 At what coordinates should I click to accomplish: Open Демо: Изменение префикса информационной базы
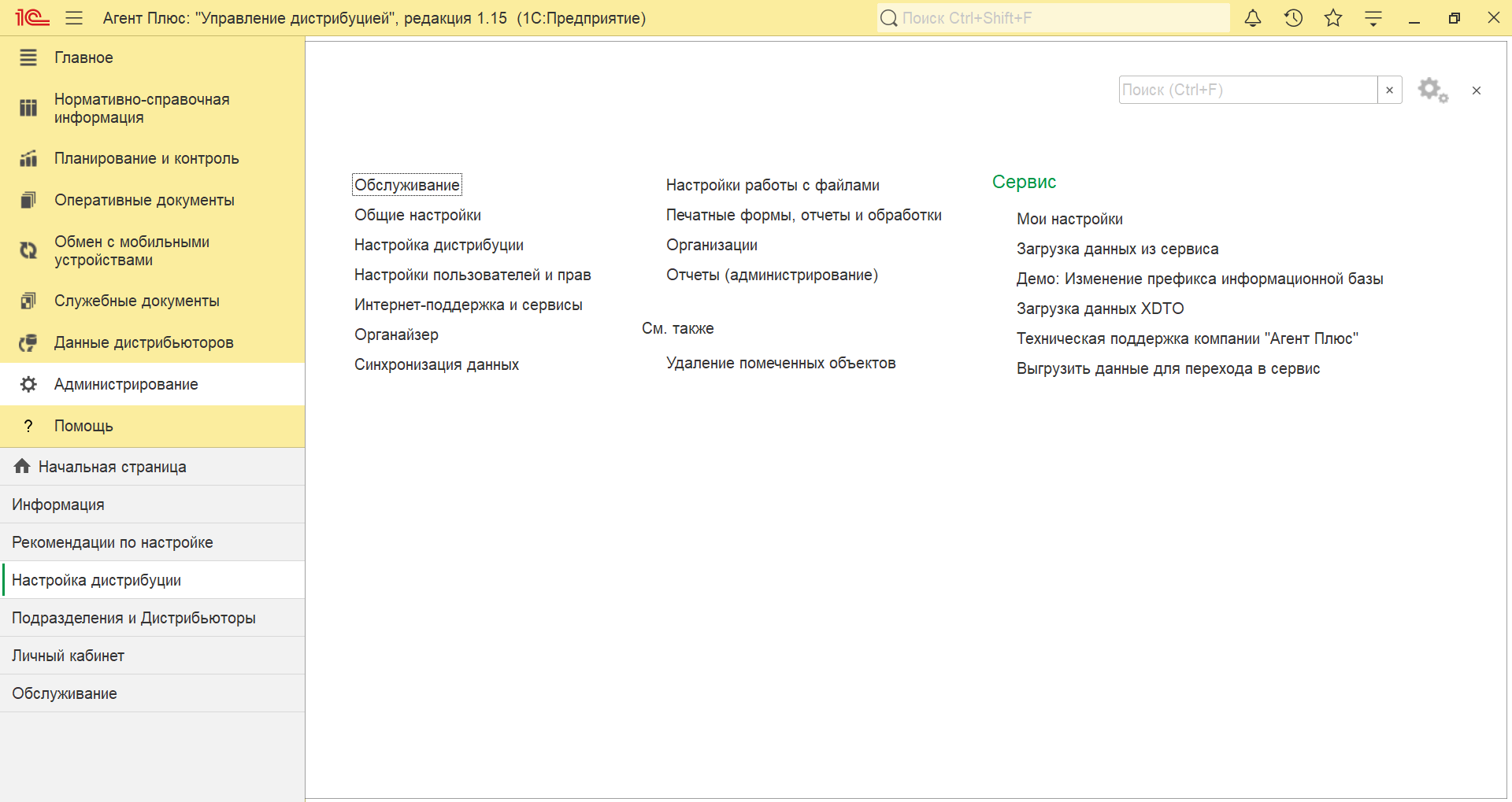coord(1200,279)
